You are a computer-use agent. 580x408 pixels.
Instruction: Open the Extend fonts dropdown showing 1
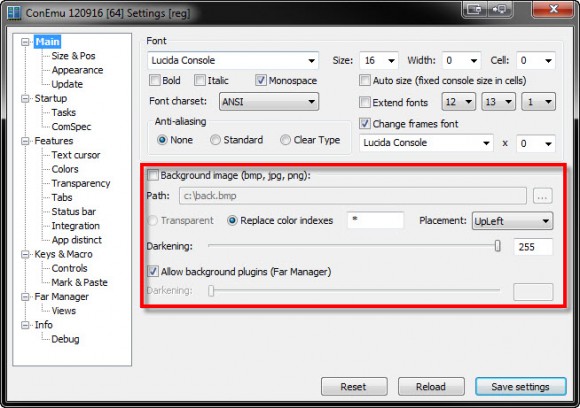point(538,102)
